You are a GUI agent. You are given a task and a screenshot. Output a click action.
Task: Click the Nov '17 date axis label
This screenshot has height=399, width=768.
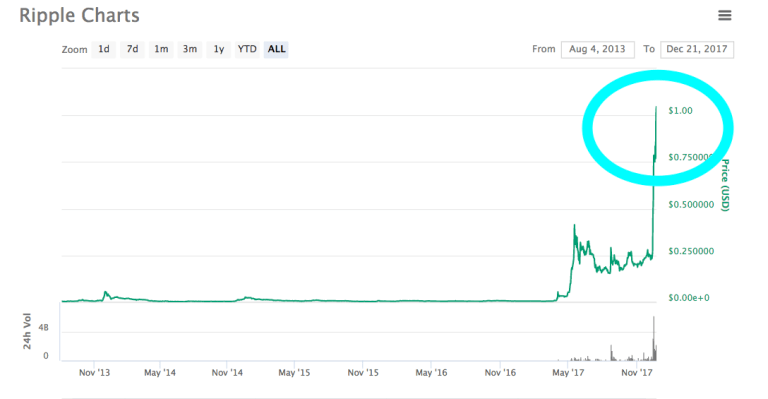click(637, 373)
